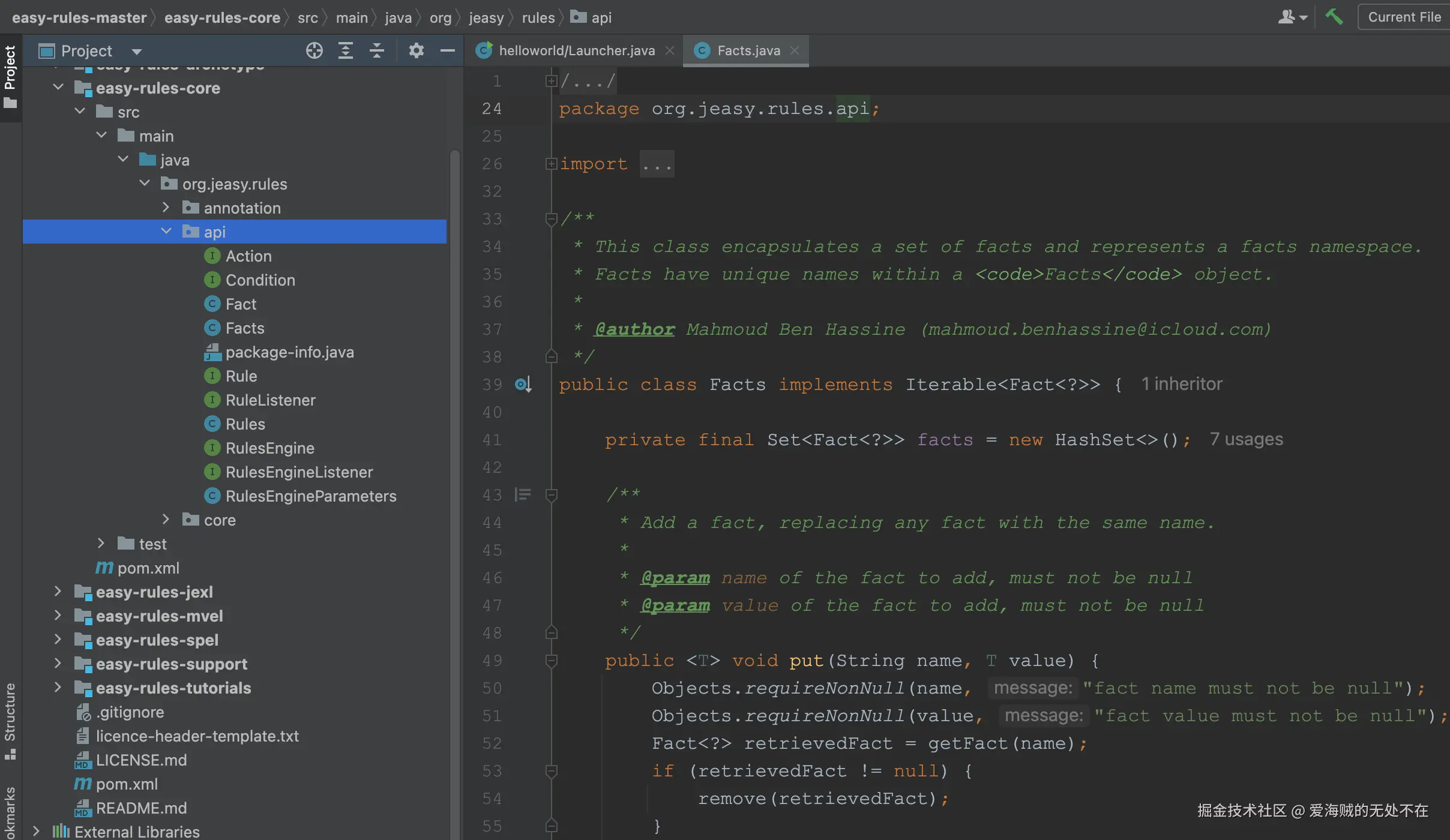The width and height of the screenshot is (1450, 840).
Task: Toggle the rendered doc view icon on line 43
Action: tap(523, 494)
